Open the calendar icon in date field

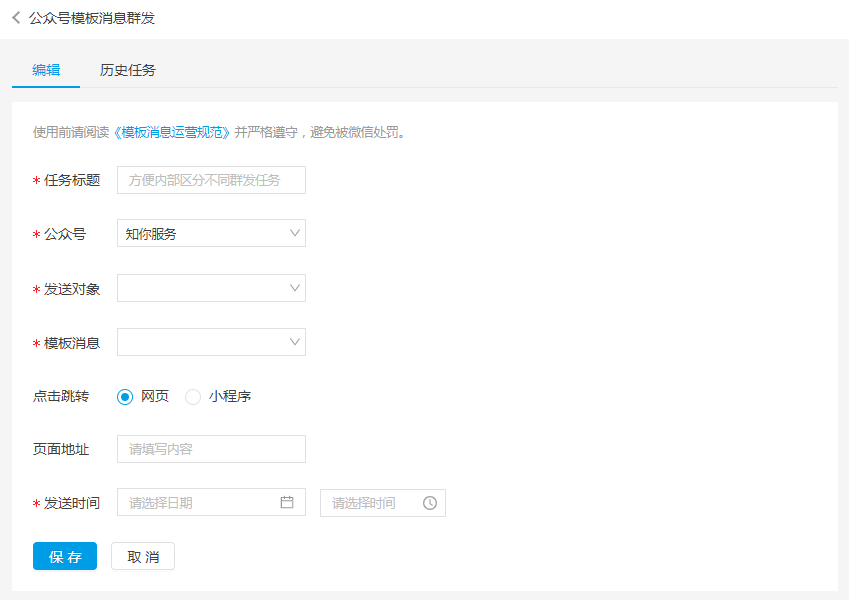pyautogui.click(x=287, y=502)
